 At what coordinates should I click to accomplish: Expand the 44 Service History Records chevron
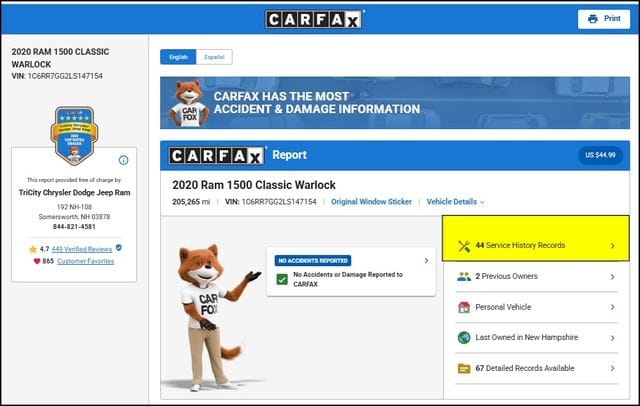[x=613, y=246]
